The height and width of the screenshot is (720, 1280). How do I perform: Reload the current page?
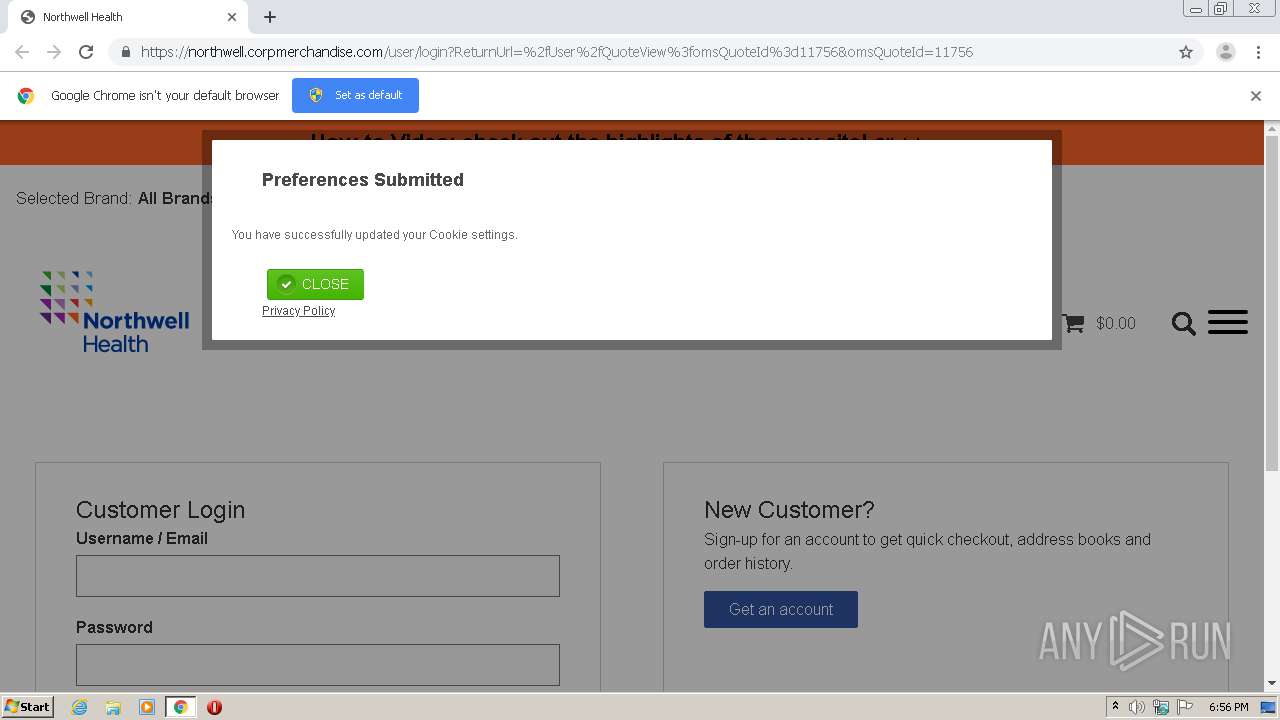pos(86,52)
